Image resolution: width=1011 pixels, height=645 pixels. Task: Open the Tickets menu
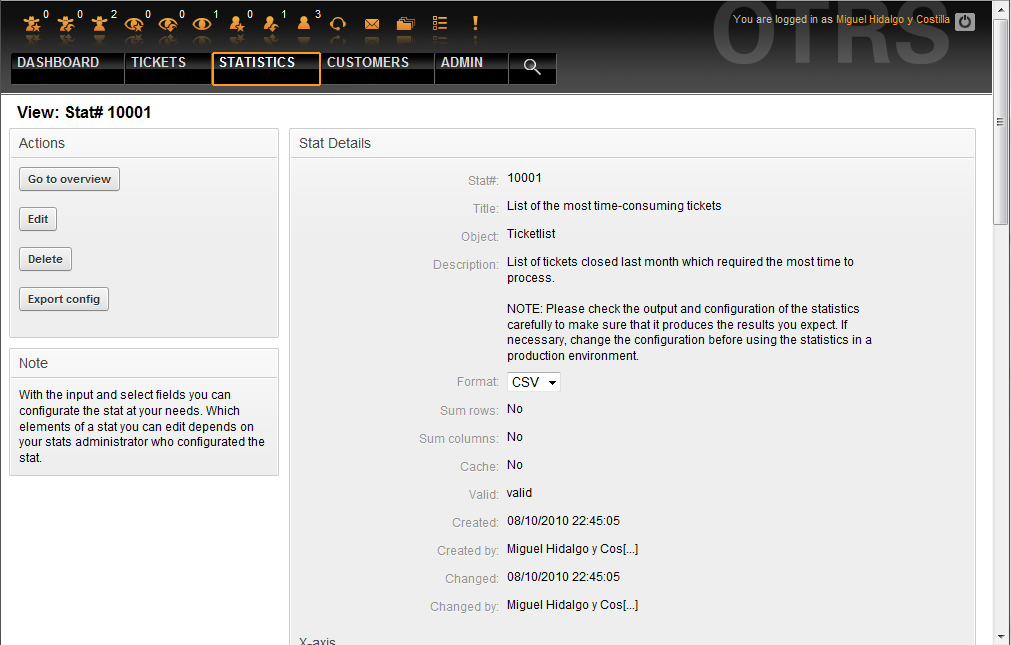(x=158, y=63)
